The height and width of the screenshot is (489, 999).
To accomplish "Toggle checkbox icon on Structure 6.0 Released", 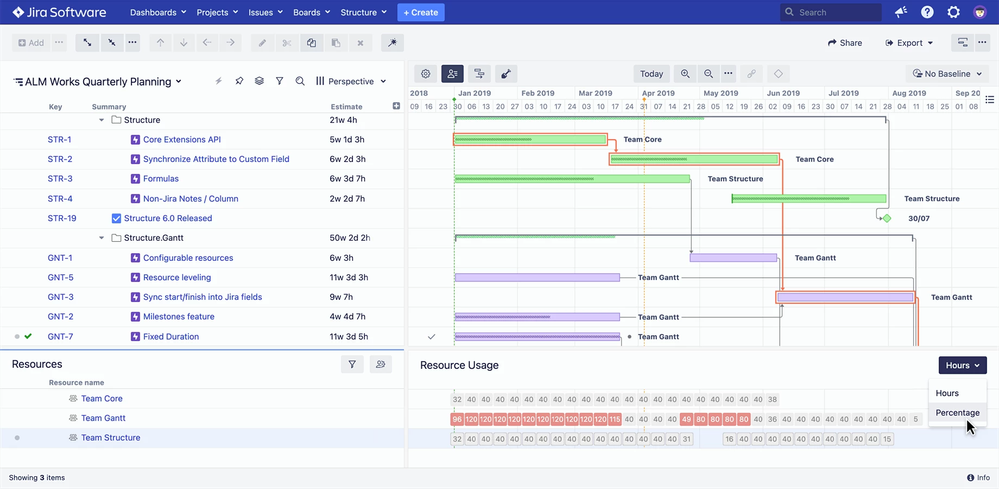I will 116,218.
